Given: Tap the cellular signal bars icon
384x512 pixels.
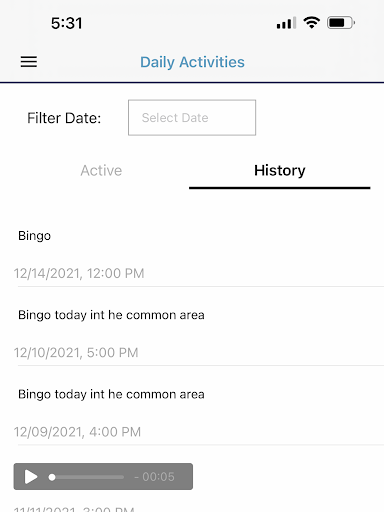Looking at the screenshot, I should [286, 23].
